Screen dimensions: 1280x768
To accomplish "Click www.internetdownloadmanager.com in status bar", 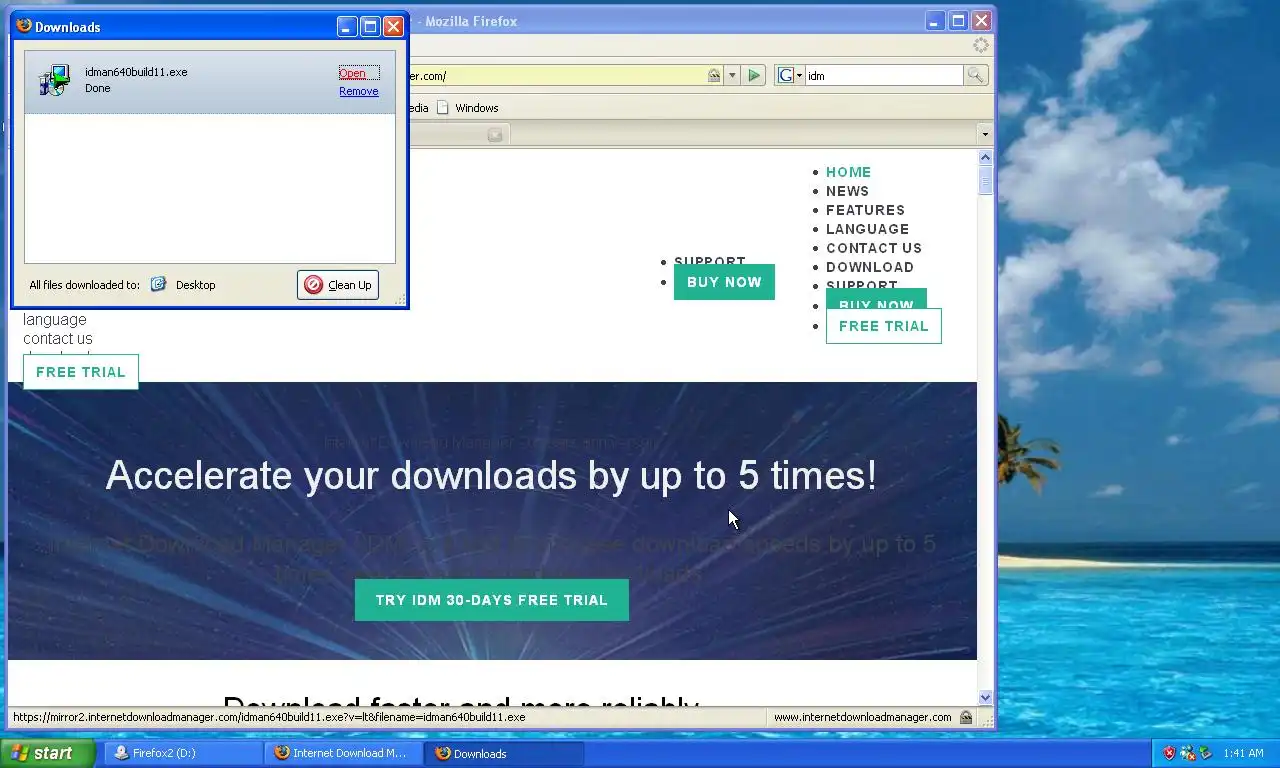I will click(862, 717).
